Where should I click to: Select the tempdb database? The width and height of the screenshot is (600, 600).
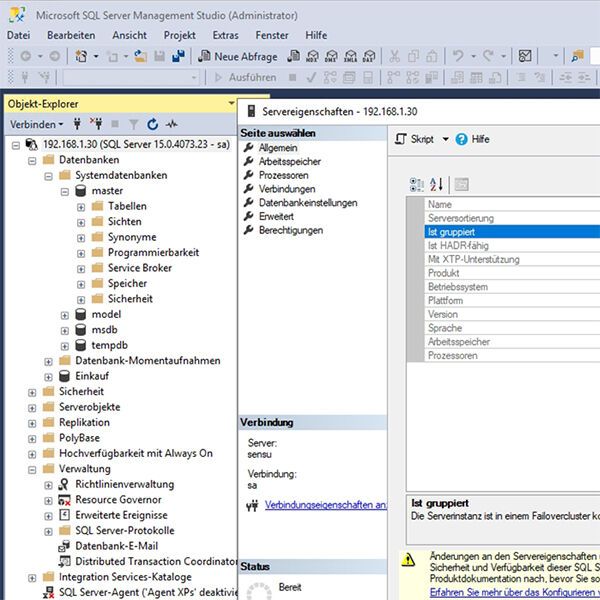click(109, 345)
